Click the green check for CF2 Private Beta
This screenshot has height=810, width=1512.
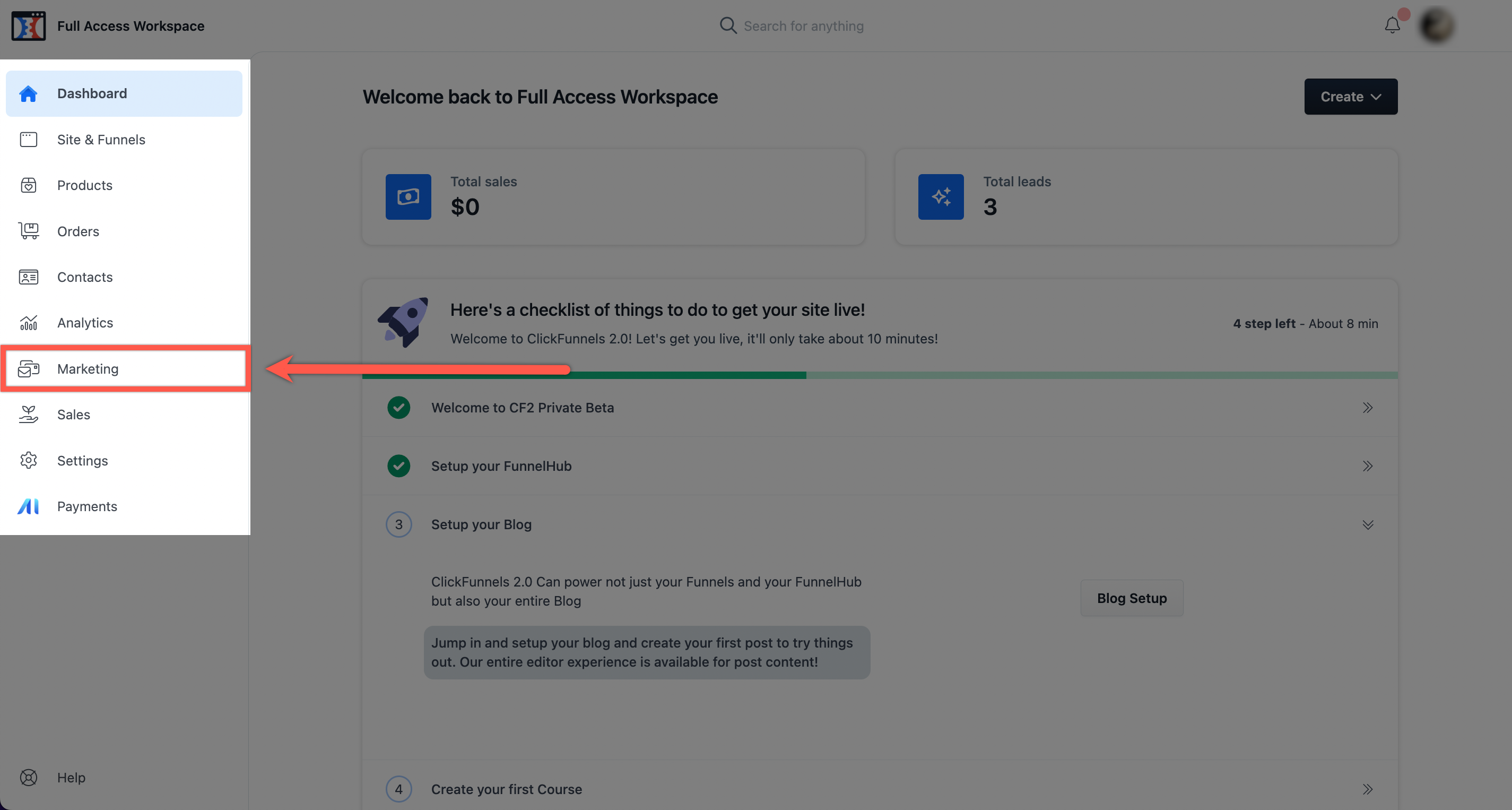point(398,407)
